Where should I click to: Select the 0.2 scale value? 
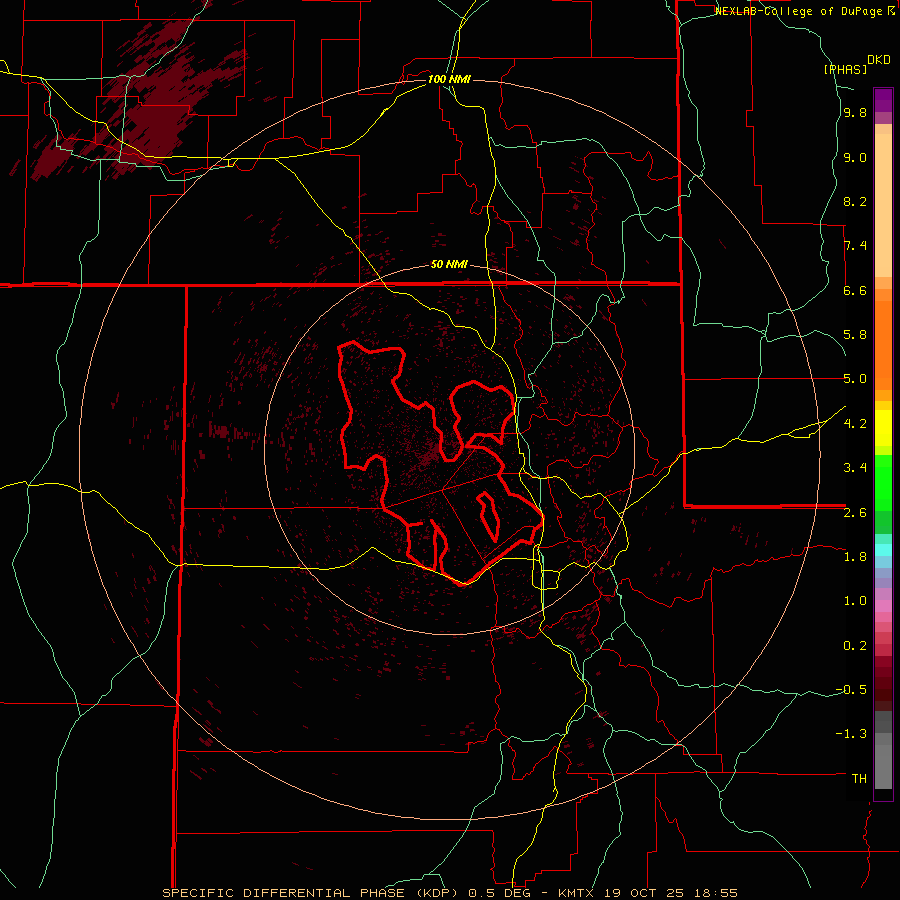(x=855, y=645)
